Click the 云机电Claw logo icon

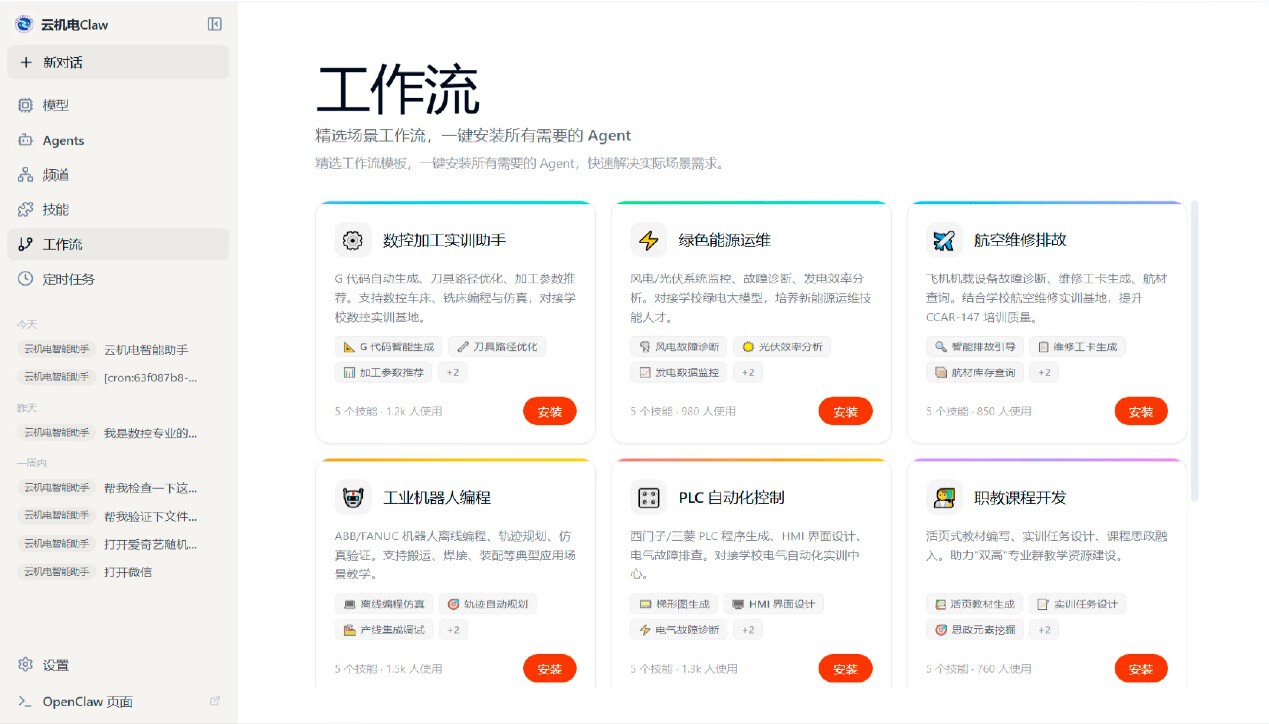click(x=24, y=24)
